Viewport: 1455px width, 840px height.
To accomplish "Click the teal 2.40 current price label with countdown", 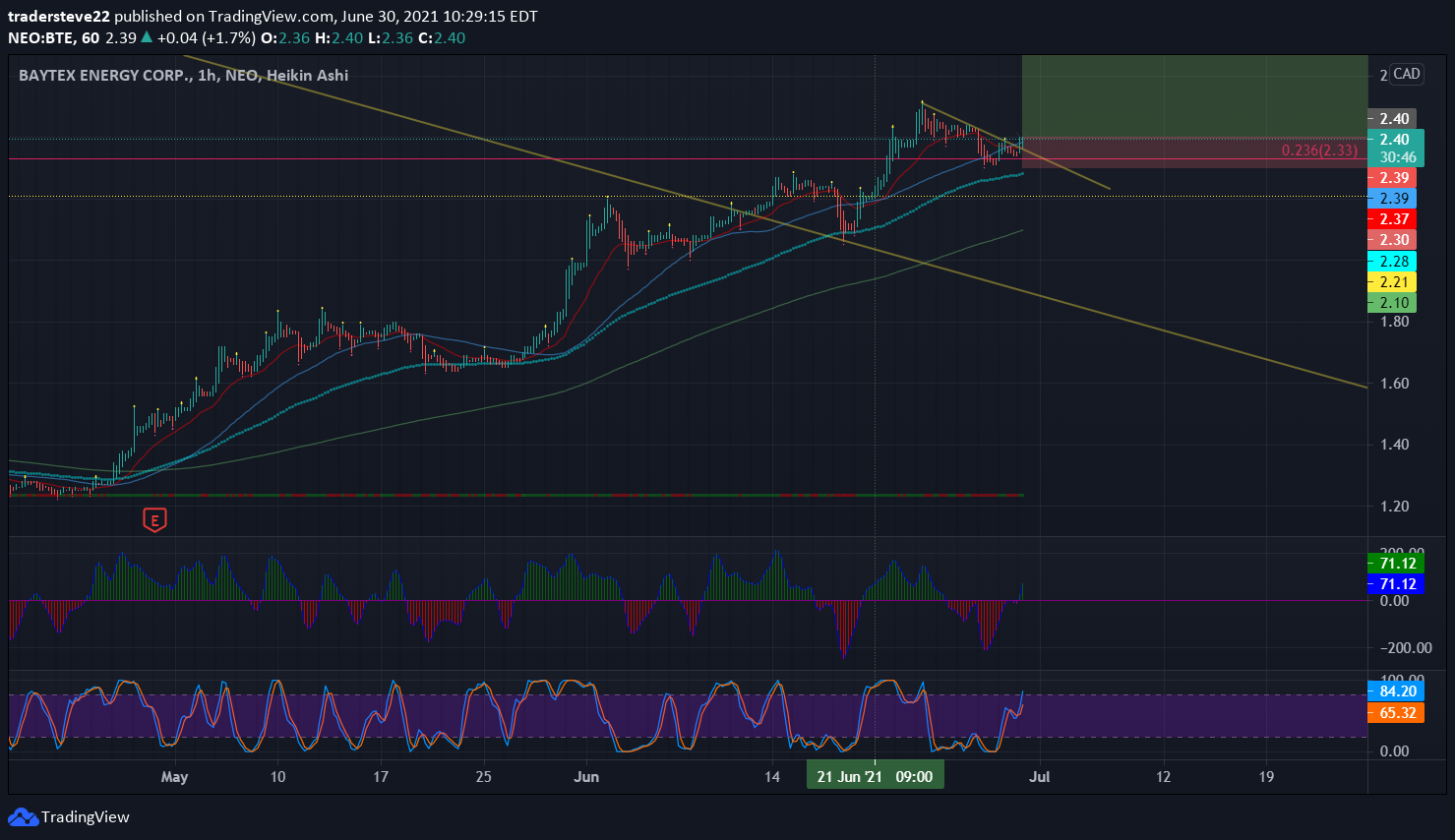I will coord(1395,148).
